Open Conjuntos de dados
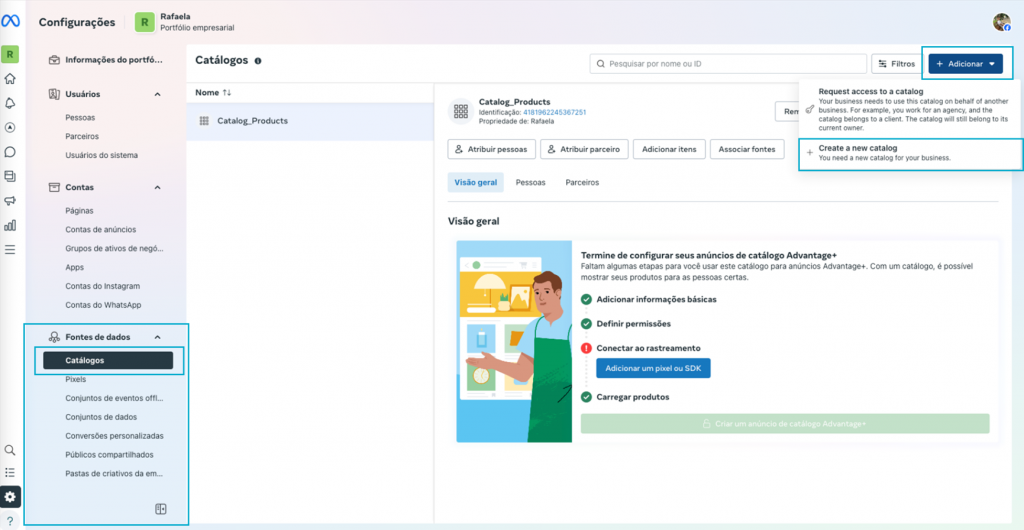Screen dimensions: 1024x530 101,417
